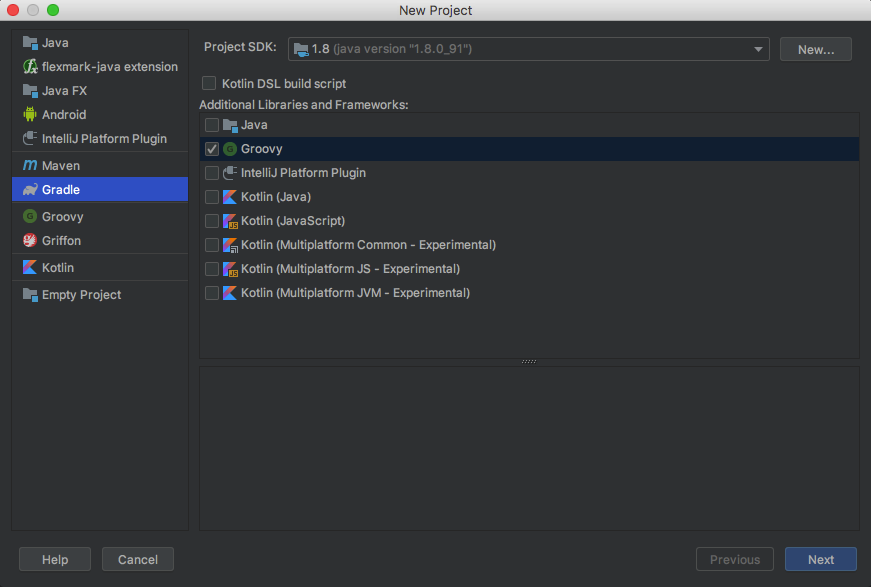Screen dimensions: 871x587
Task: Click IntelliJ Platform Plugin framework icon
Action: (230, 173)
